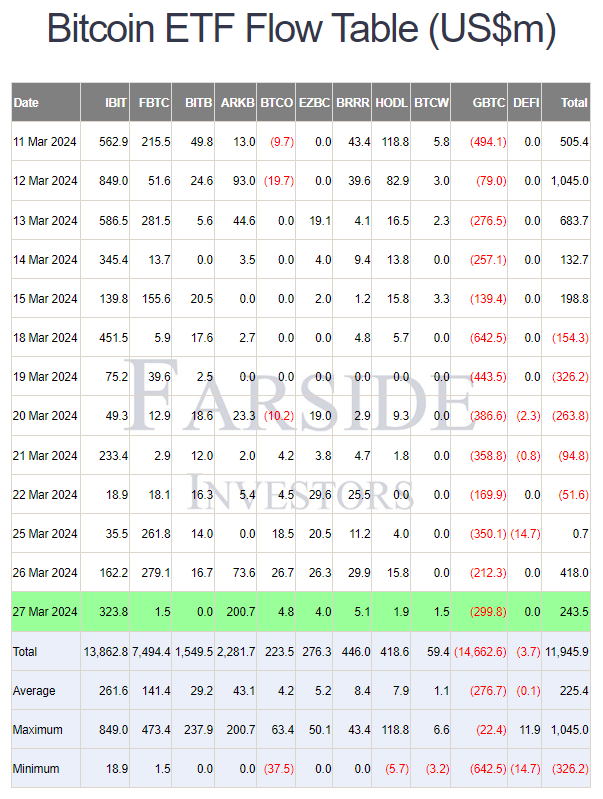Click the HODL column header
Viewport: 603px width, 799px height.
[391, 102]
